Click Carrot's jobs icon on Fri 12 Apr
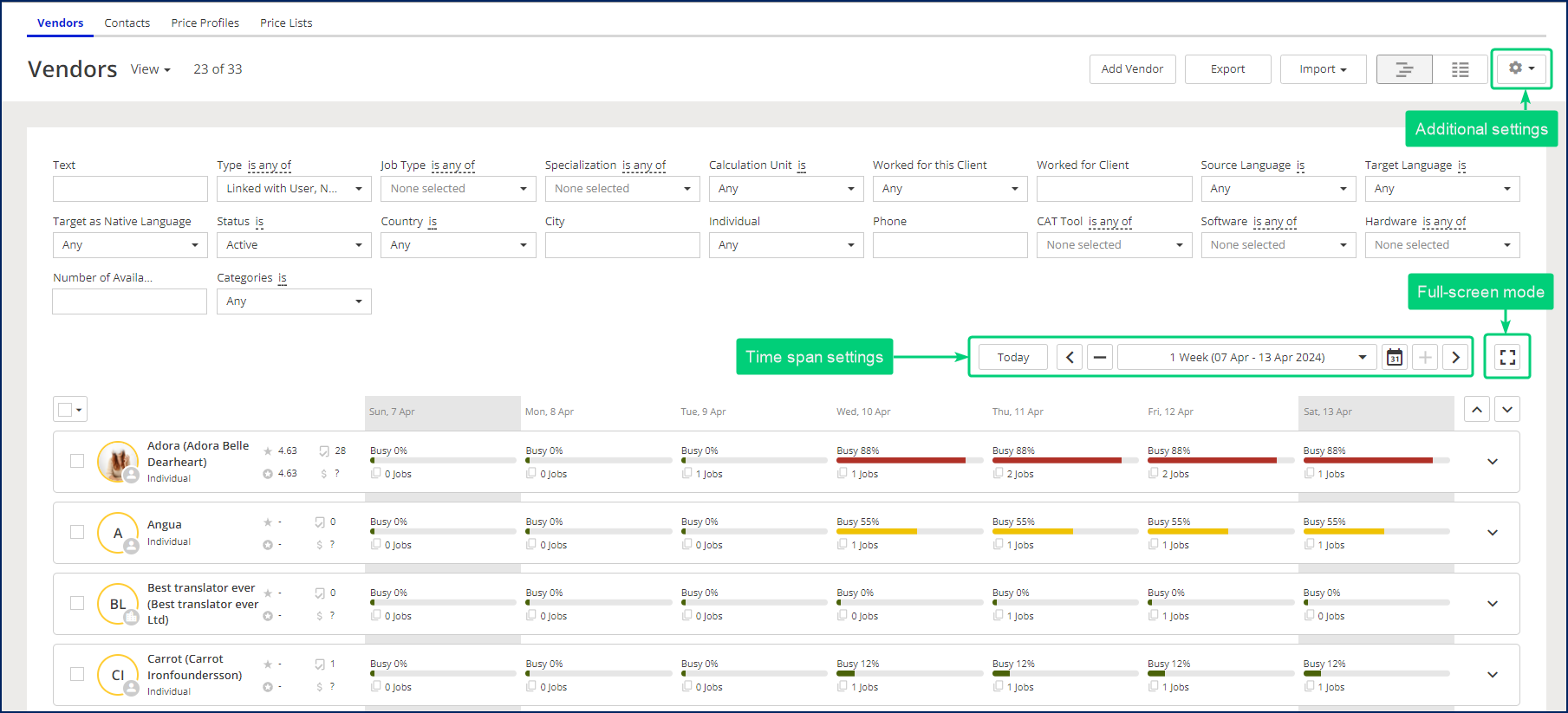The width and height of the screenshot is (1568, 713). point(1154,686)
